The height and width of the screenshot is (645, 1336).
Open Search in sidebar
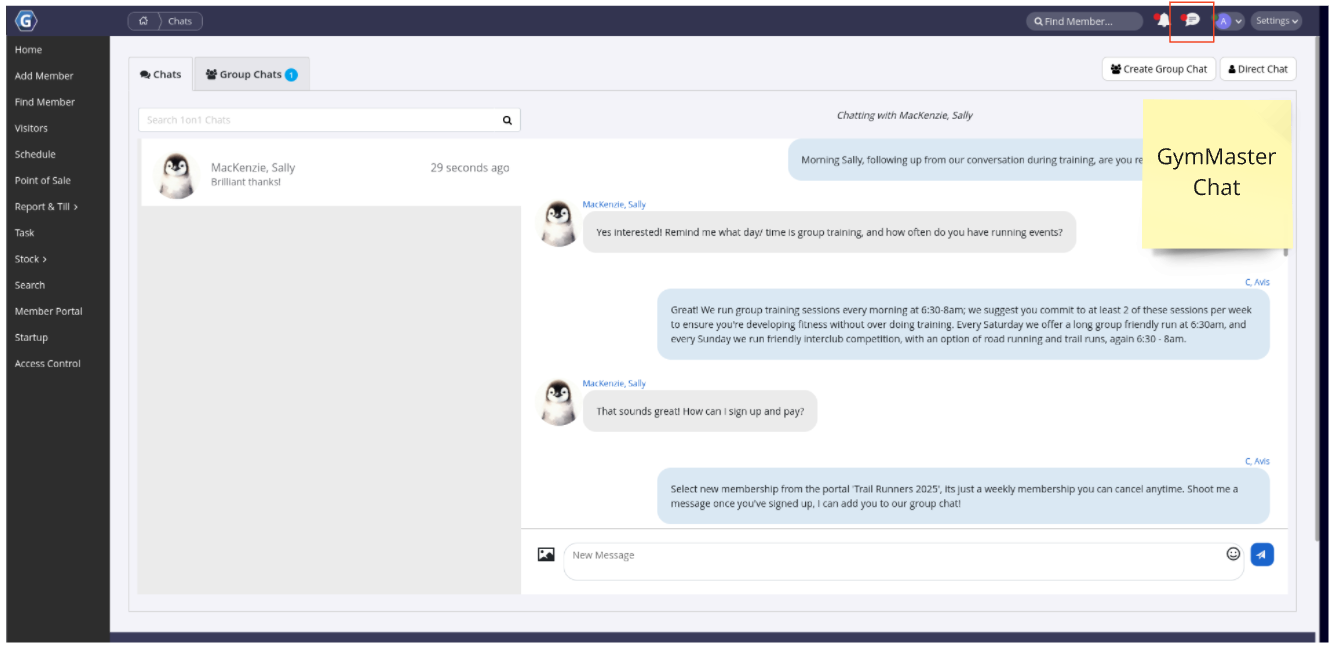[x=30, y=285]
